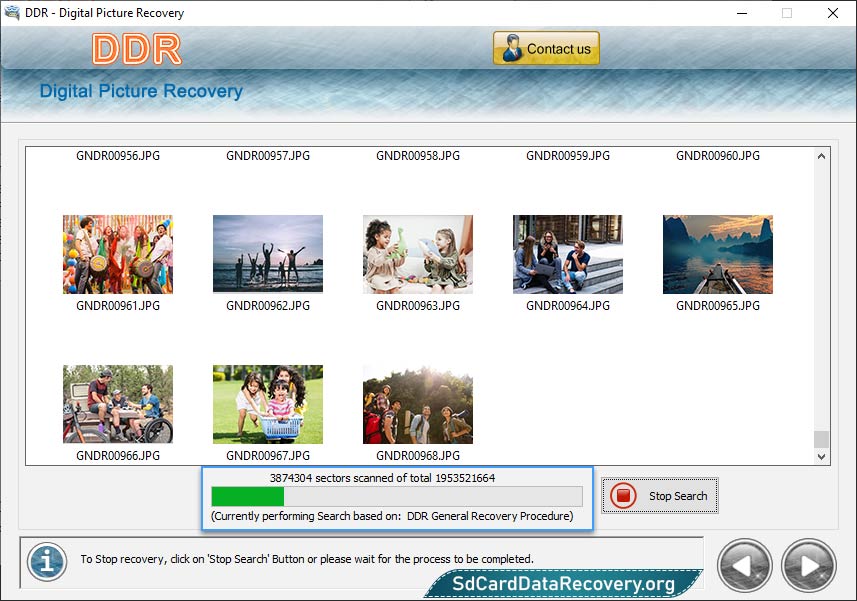Select the GNDR00968.JPG hikers thumbnail
The image size is (857, 601).
[x=418, y=404]
